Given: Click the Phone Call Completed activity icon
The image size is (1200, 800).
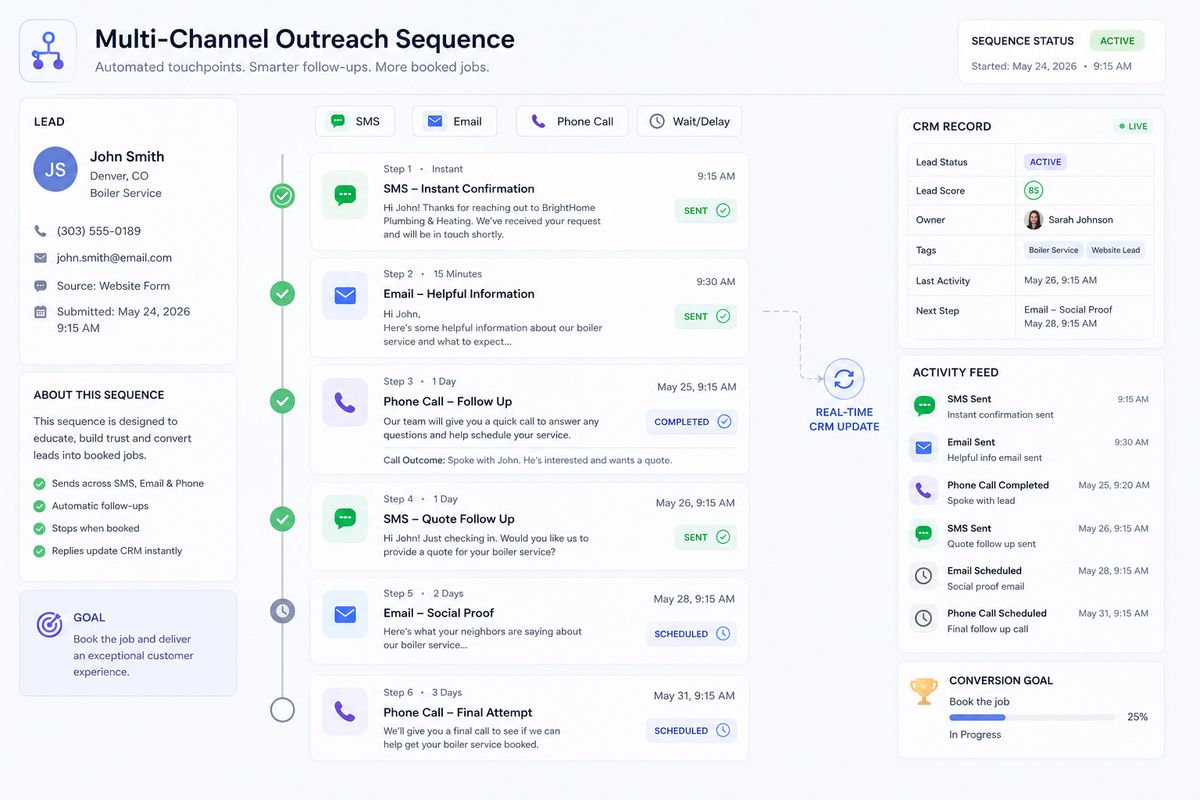Looking at the screenshot, I should [x=924, y=491].
